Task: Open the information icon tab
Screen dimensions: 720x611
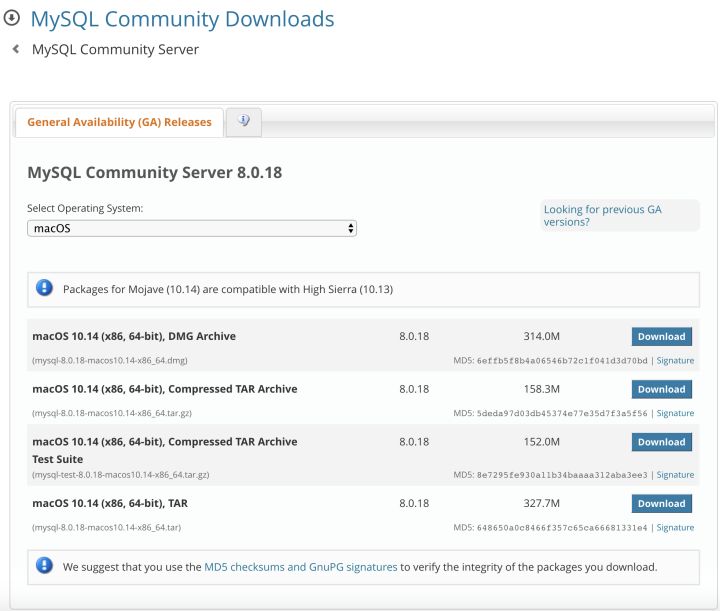Action: click(243, 122)
